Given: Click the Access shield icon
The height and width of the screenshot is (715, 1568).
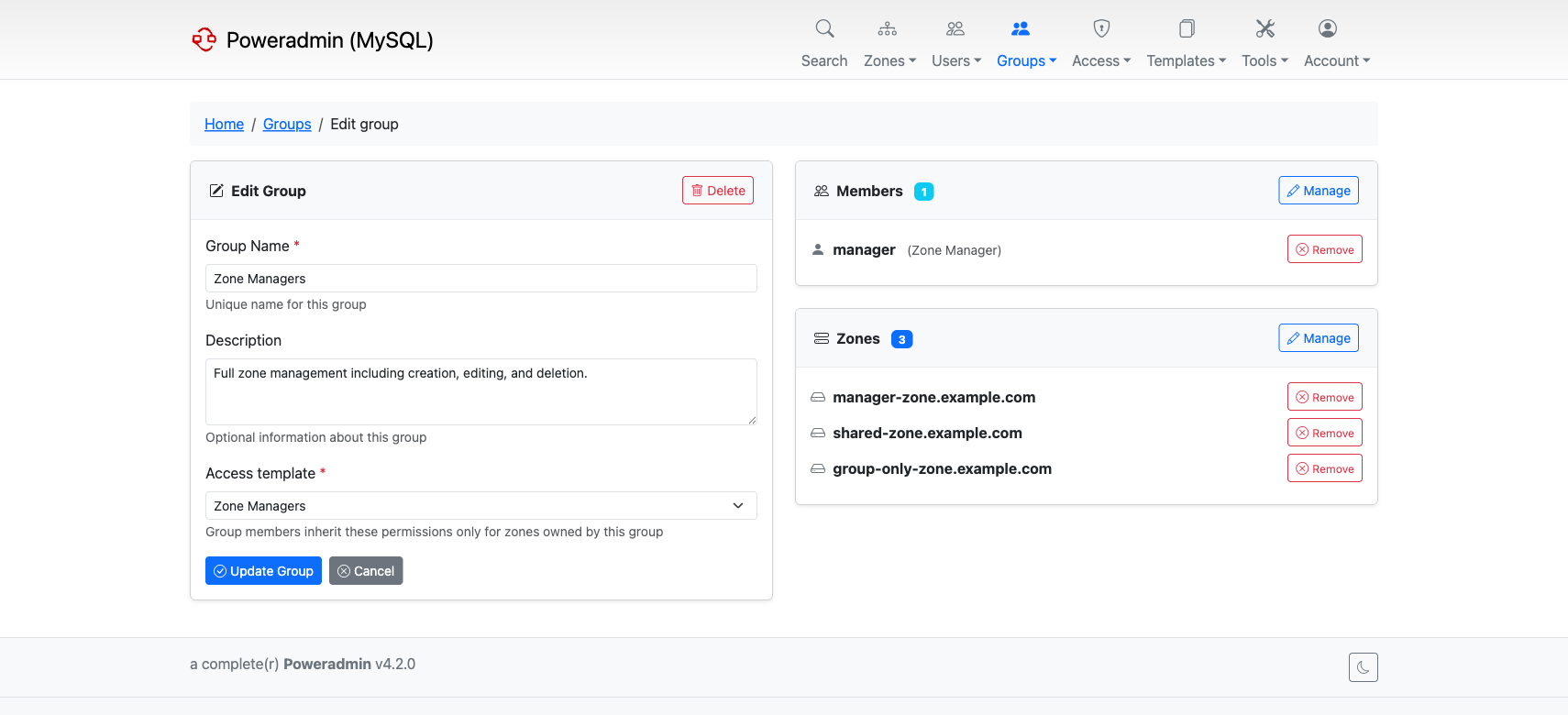Looking at the screenshot, I should pos(1101,29).
